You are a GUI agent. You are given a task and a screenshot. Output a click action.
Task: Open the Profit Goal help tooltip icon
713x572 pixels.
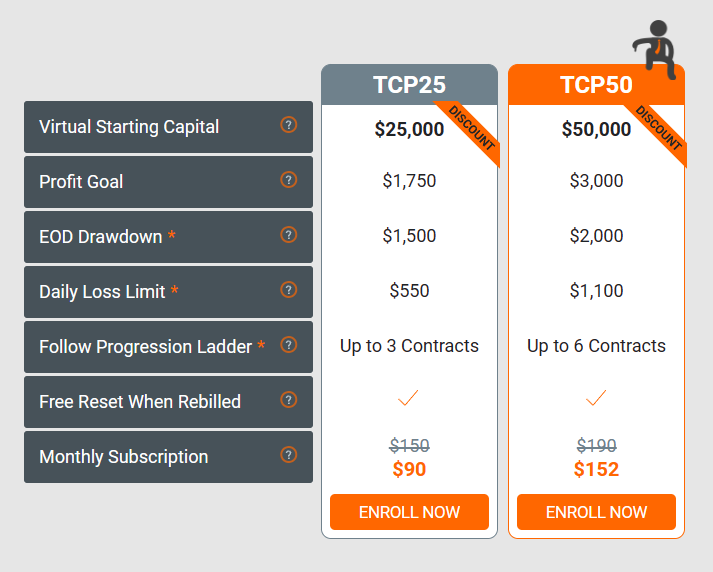click(288, 180)
